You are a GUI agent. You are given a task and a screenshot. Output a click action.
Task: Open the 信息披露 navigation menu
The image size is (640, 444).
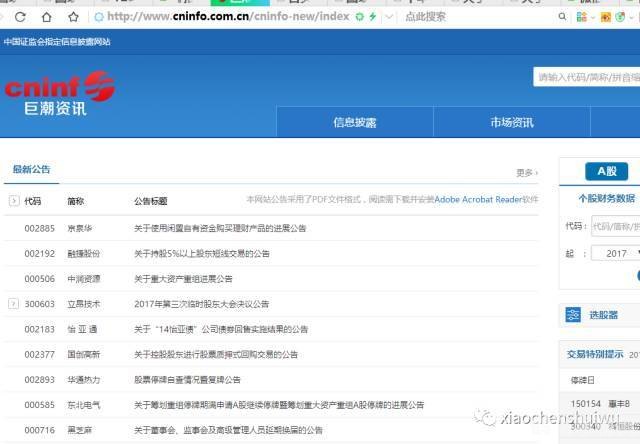(355, 122)
